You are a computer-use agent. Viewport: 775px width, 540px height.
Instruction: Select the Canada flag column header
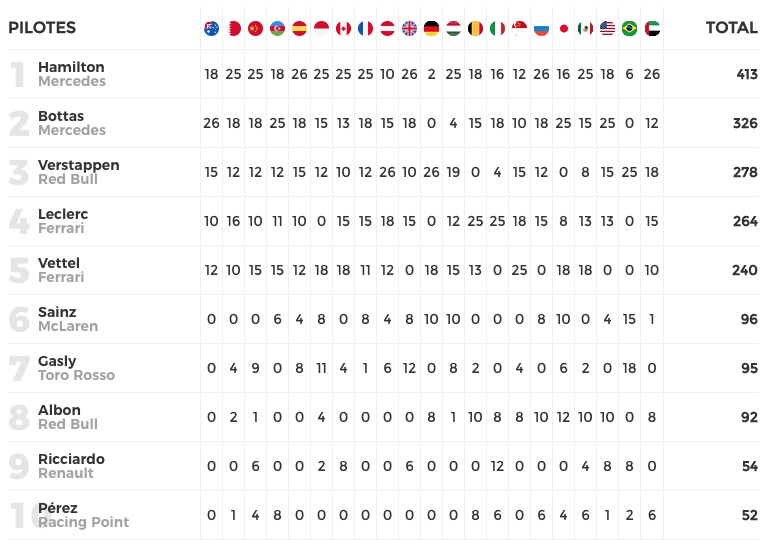click(x=343, y=28)
